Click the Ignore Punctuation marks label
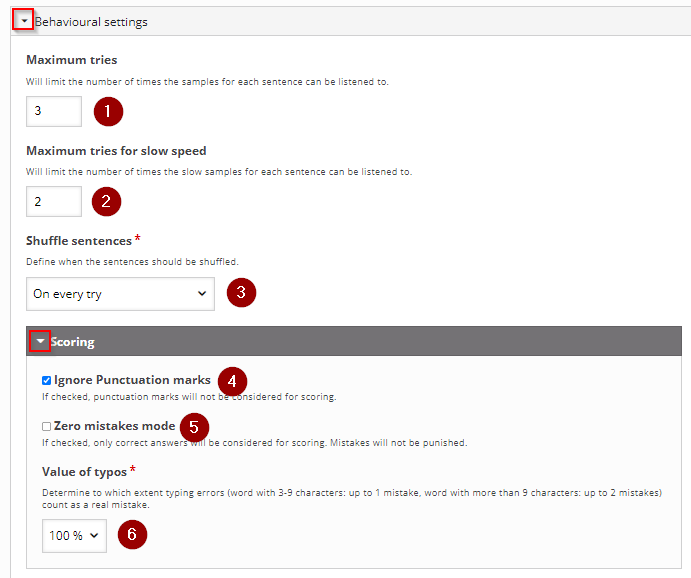 click(132, 380)
